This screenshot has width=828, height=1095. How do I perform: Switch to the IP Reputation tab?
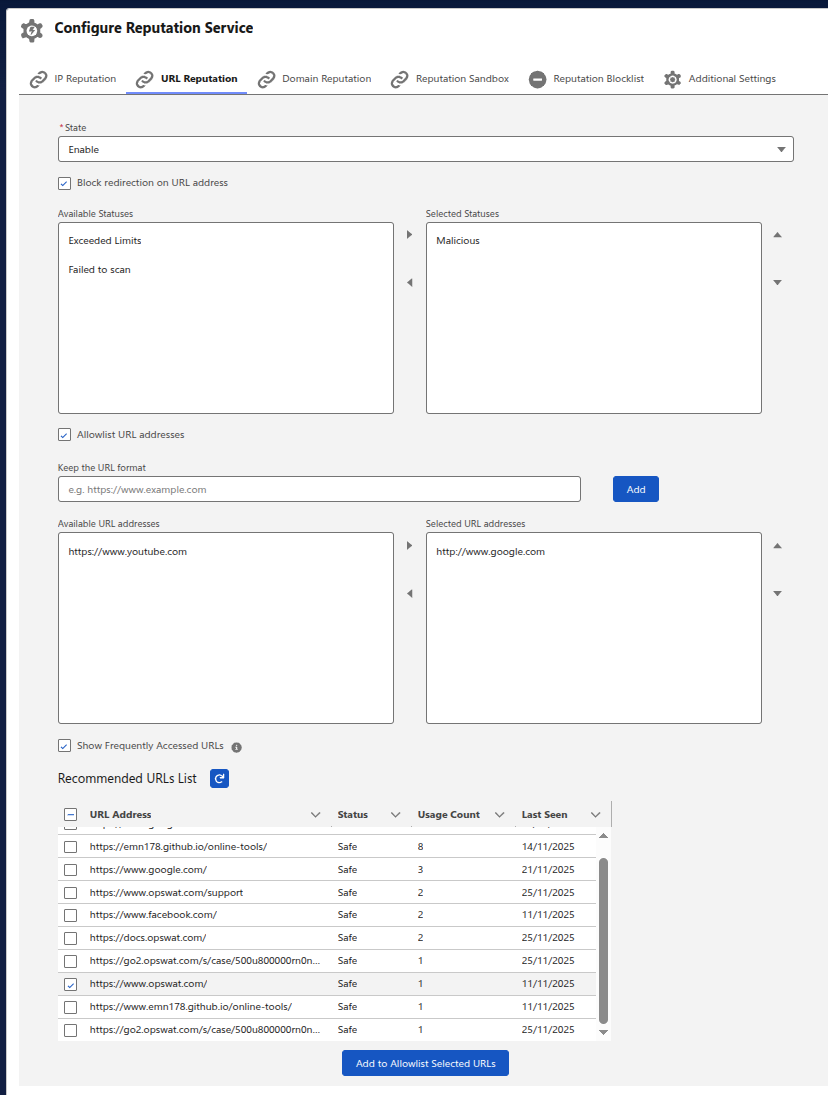pos(73,79)
